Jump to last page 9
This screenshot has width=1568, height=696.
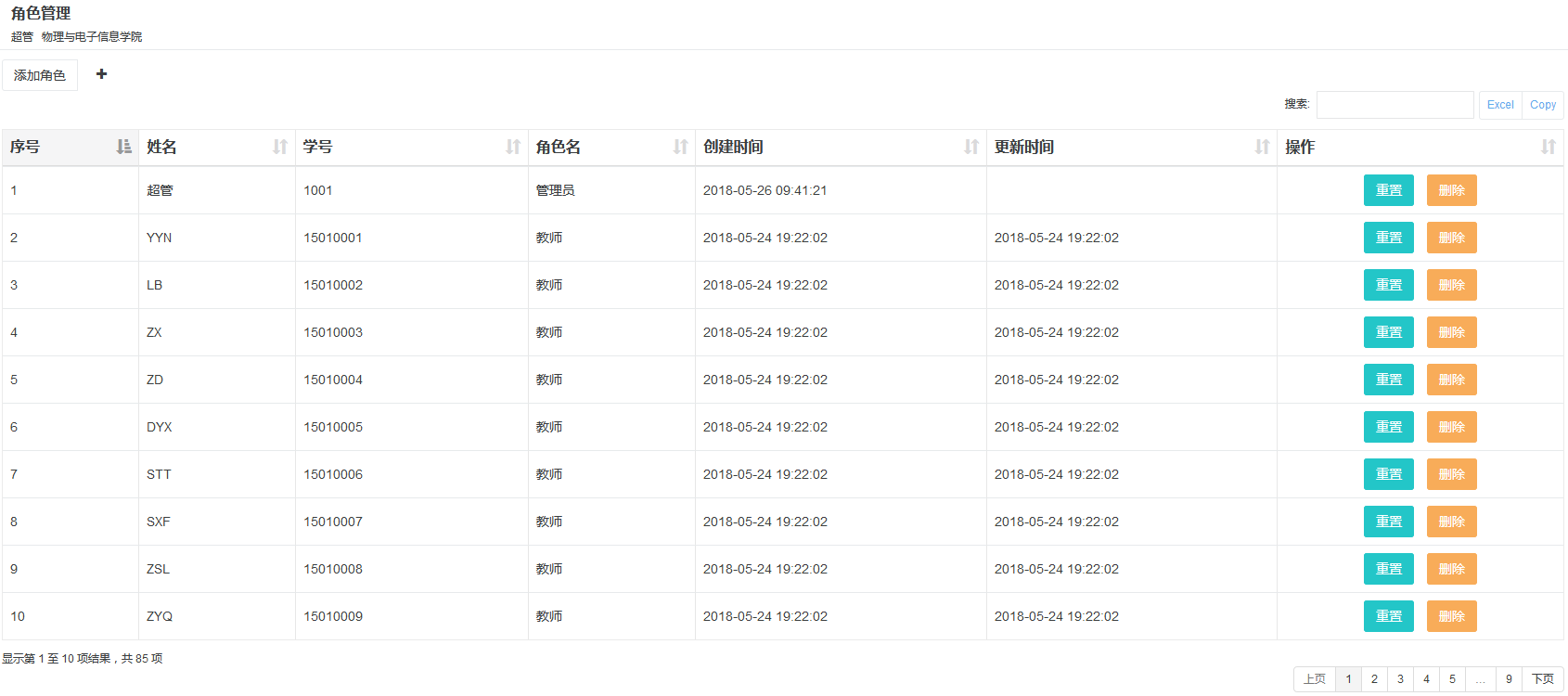[x=1509, y=679]
